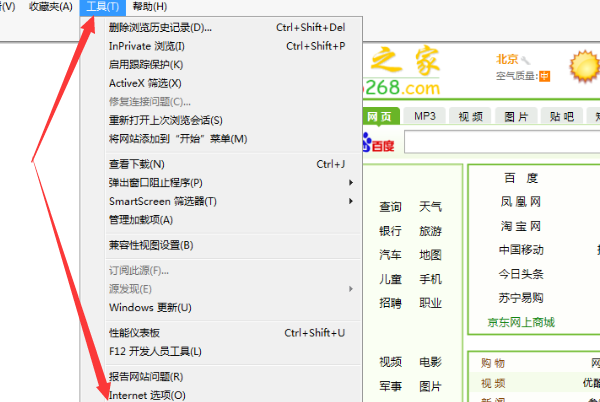
Task: Select 删除浏览历史记录(D)... menu entry
Action: 234,28
